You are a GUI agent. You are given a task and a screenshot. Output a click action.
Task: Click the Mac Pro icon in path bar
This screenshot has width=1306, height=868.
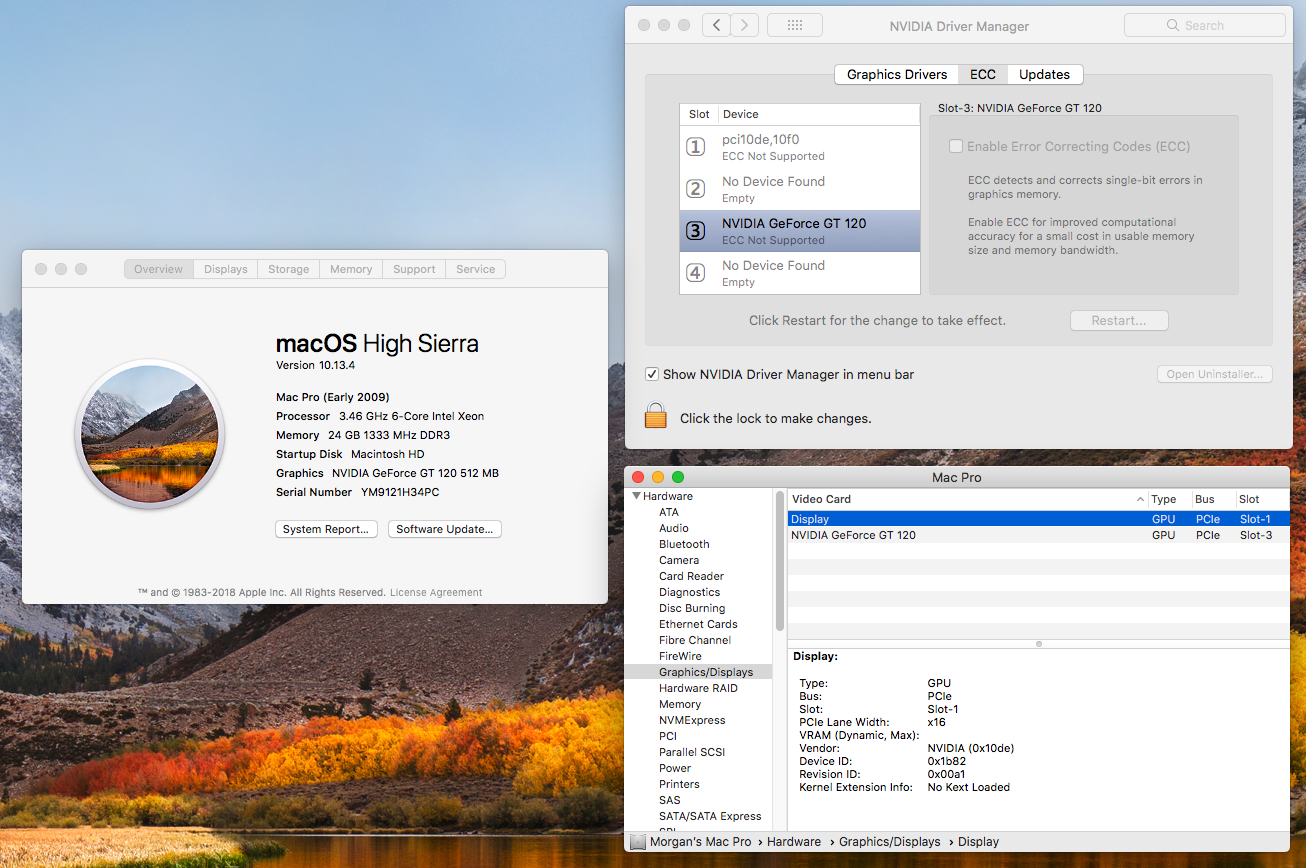tap(638, 842)
